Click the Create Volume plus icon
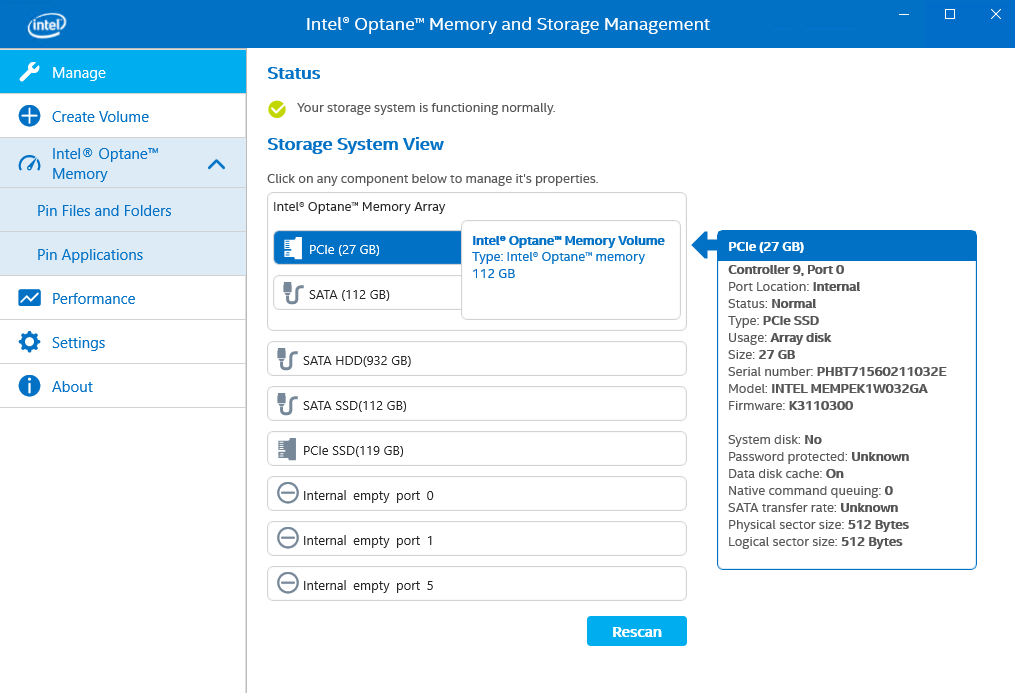Viewport: 1015px width, 693px height. coord(29,116)
